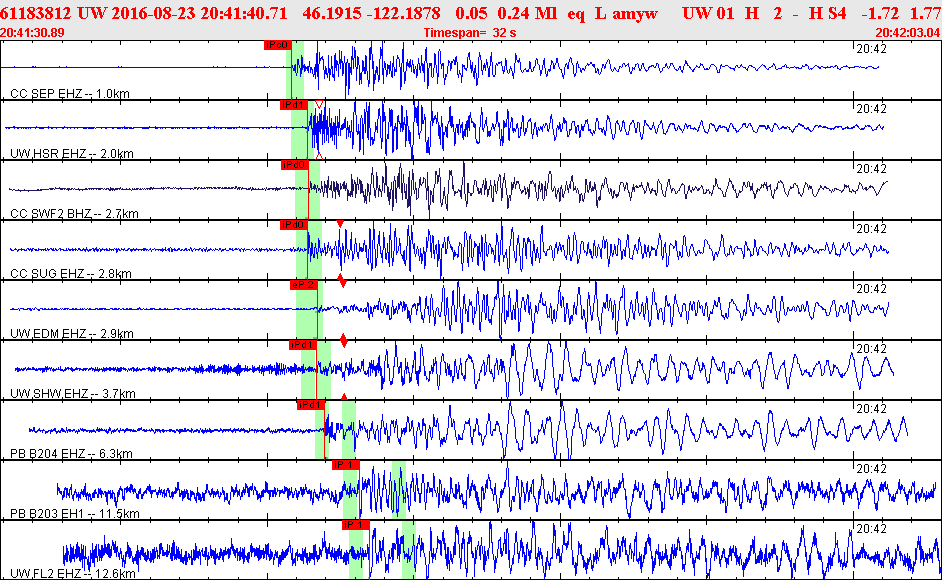Click station label CC SUG EHZ -- 2.8km
The width and height of the screenshot is (942, 580).
(x=71, y=274)
